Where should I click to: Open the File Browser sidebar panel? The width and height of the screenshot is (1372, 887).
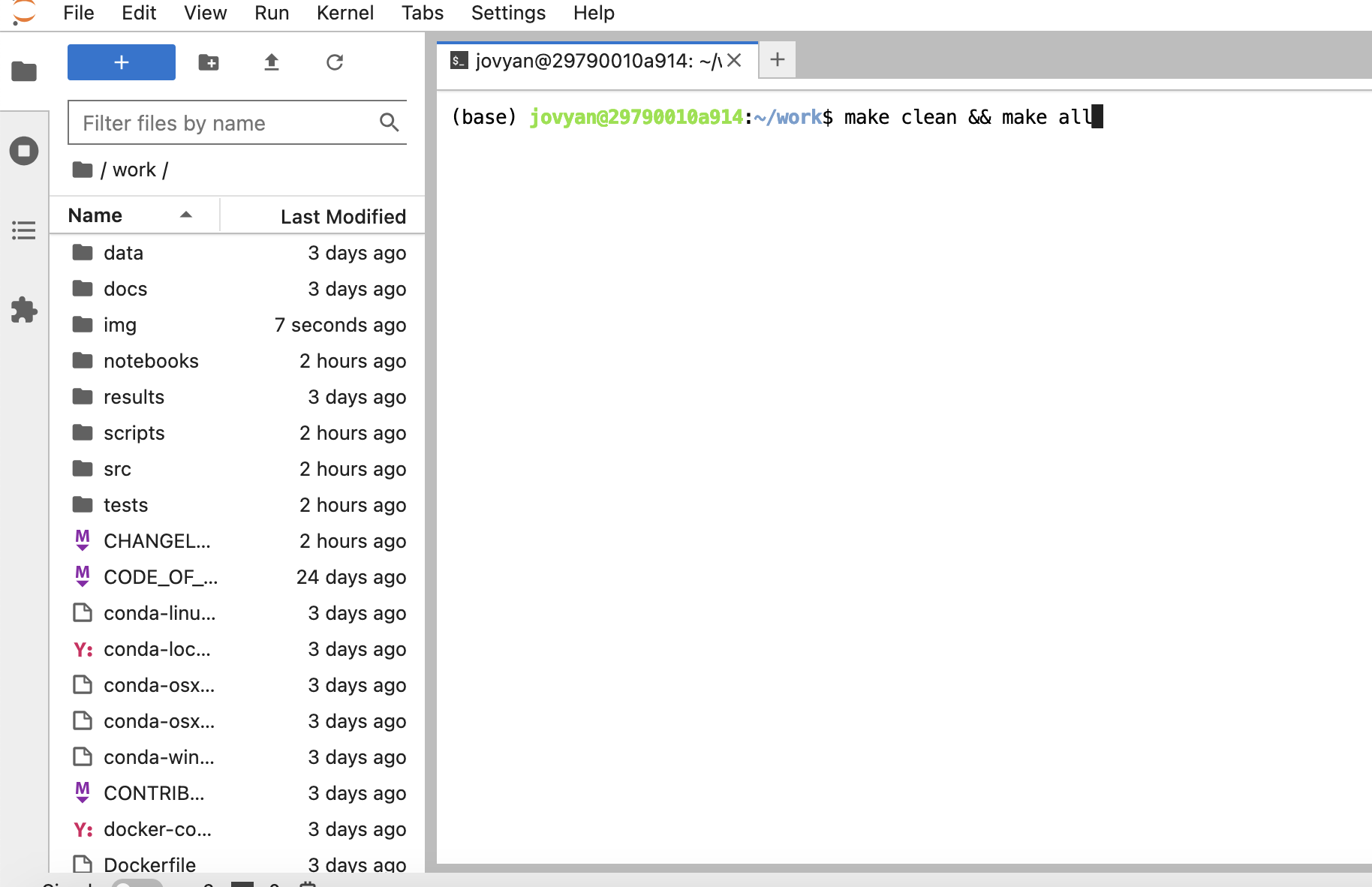[x=24, y=71]
